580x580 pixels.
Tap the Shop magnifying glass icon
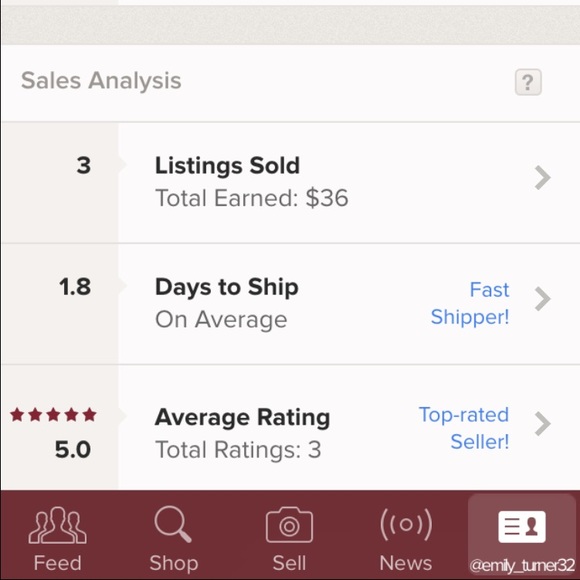click(x=173, y=524)
